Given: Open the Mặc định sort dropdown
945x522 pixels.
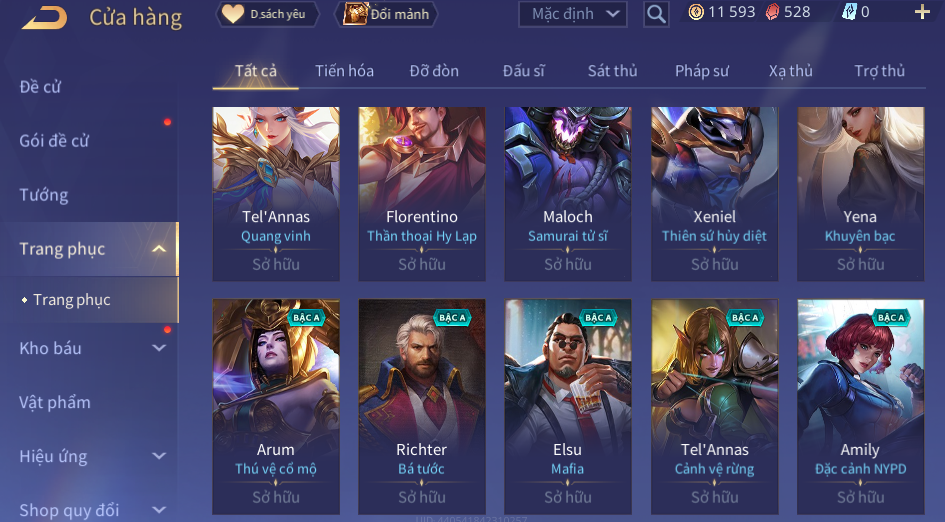Looking at the screenshot, I should (573, 14).
